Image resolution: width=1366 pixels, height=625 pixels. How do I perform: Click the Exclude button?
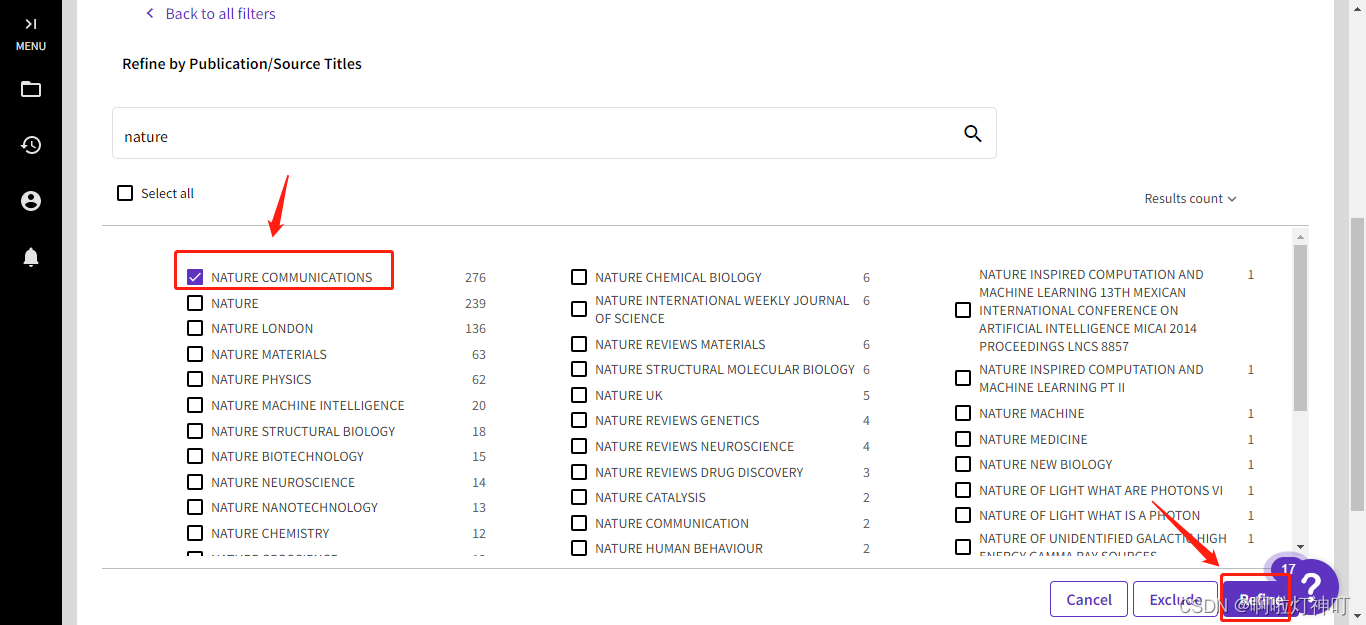[1175, 600]
